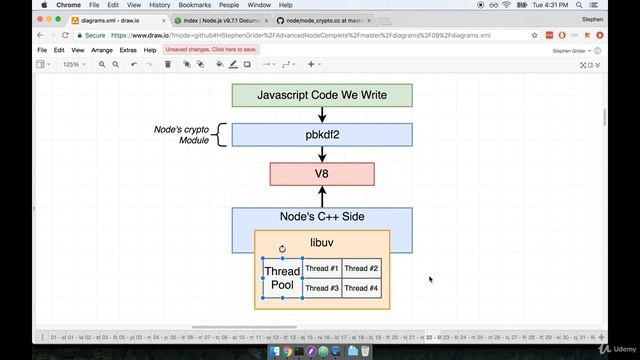Image resolution: width=640 pixels, height=360 pixels.
Task: Open the Chrome menu in macOS menu bar
Action: tap(68, 5)
